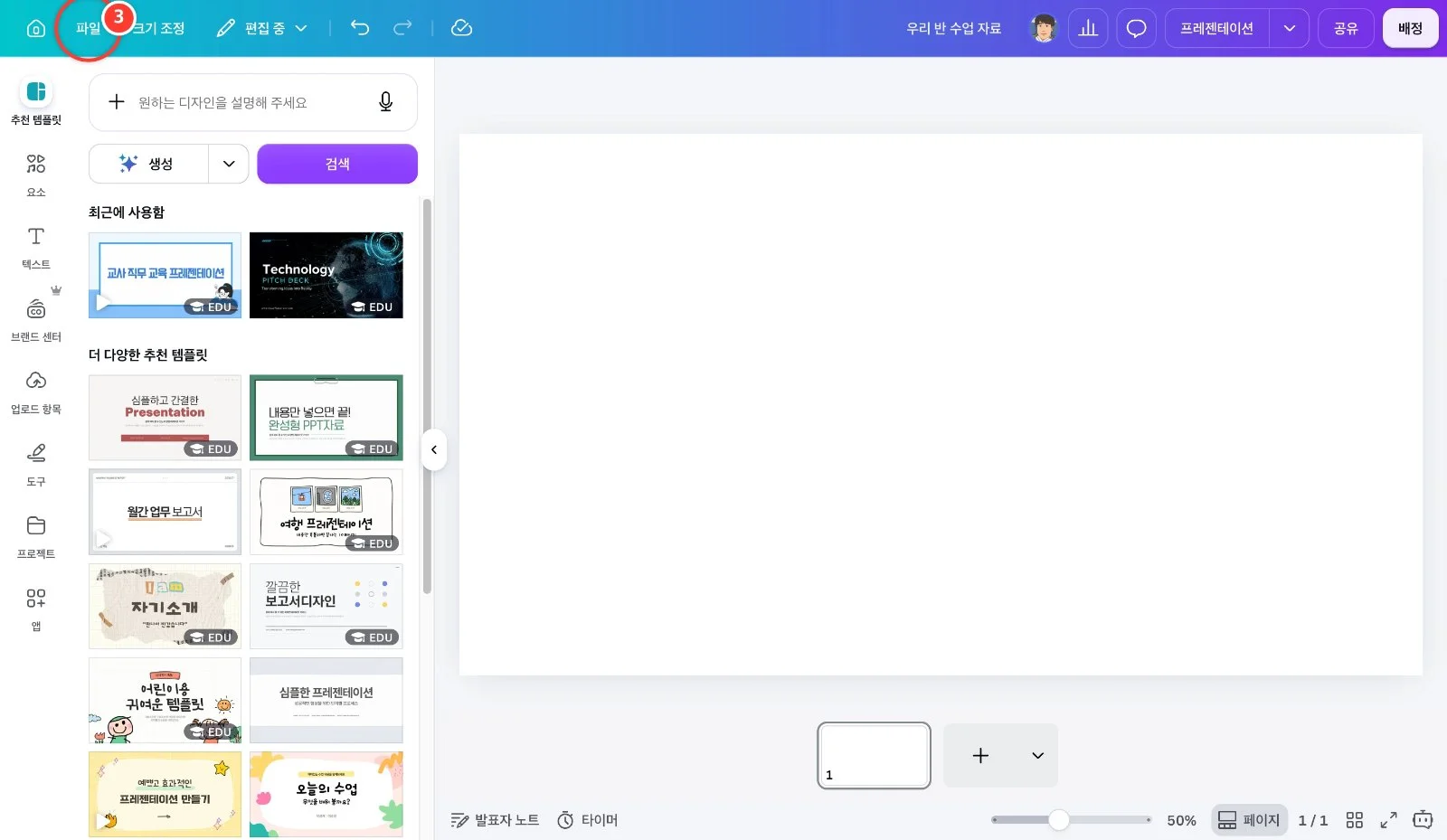Click the 공유 share button

(x=1346, y=28)
